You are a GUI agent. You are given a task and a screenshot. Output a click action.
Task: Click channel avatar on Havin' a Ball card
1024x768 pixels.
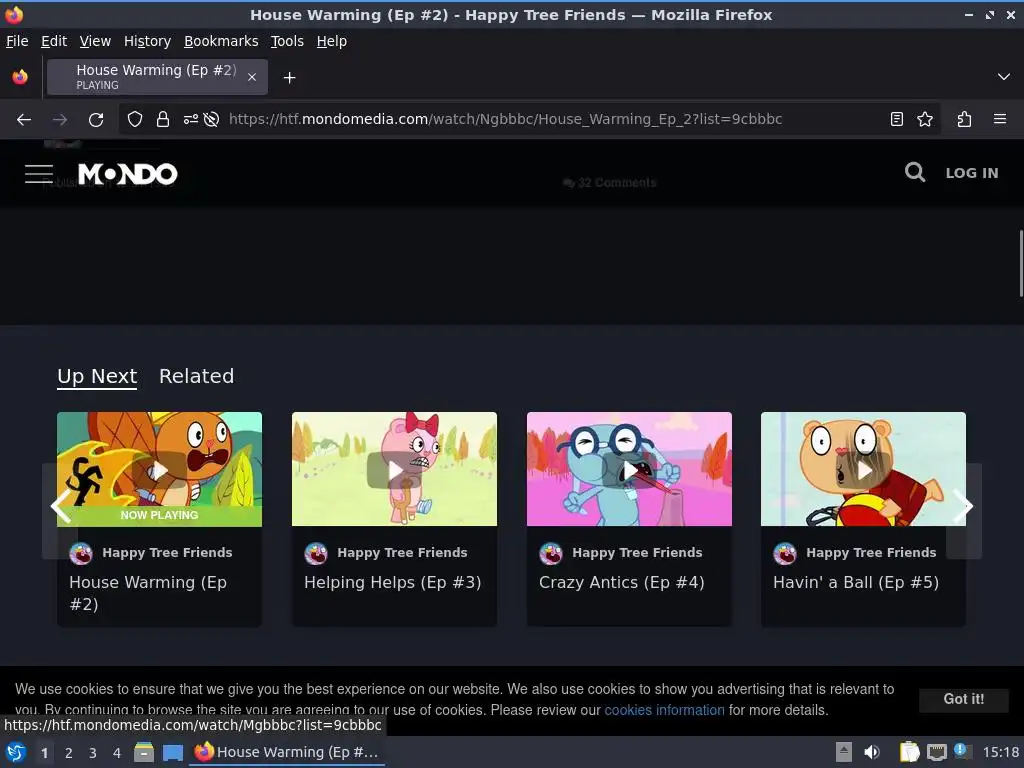coord(785,554)
